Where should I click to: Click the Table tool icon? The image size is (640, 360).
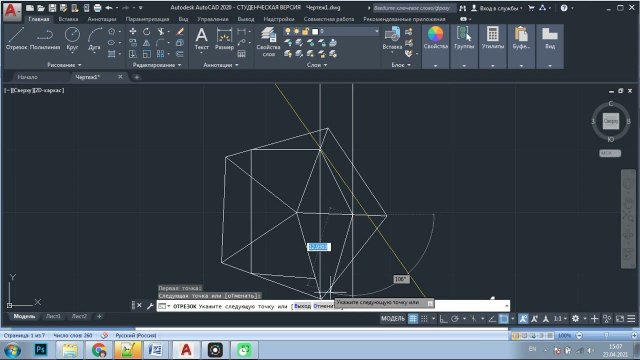coord(242,54)
